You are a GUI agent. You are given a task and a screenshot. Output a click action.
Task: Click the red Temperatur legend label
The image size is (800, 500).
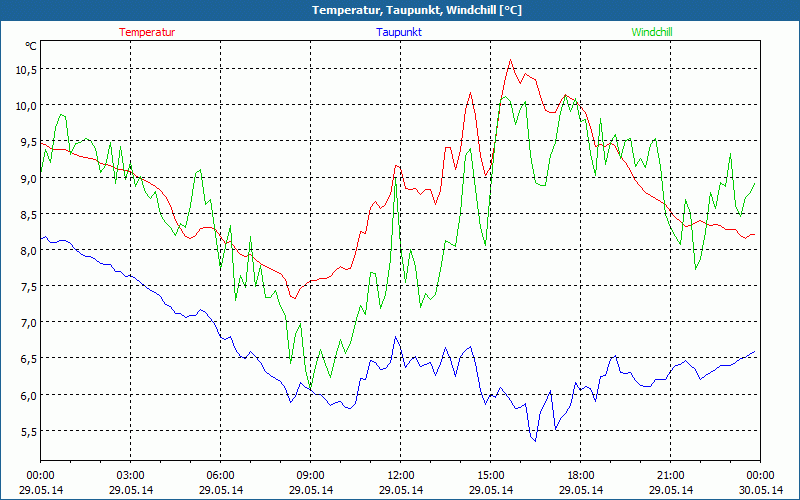pos(147,32)
